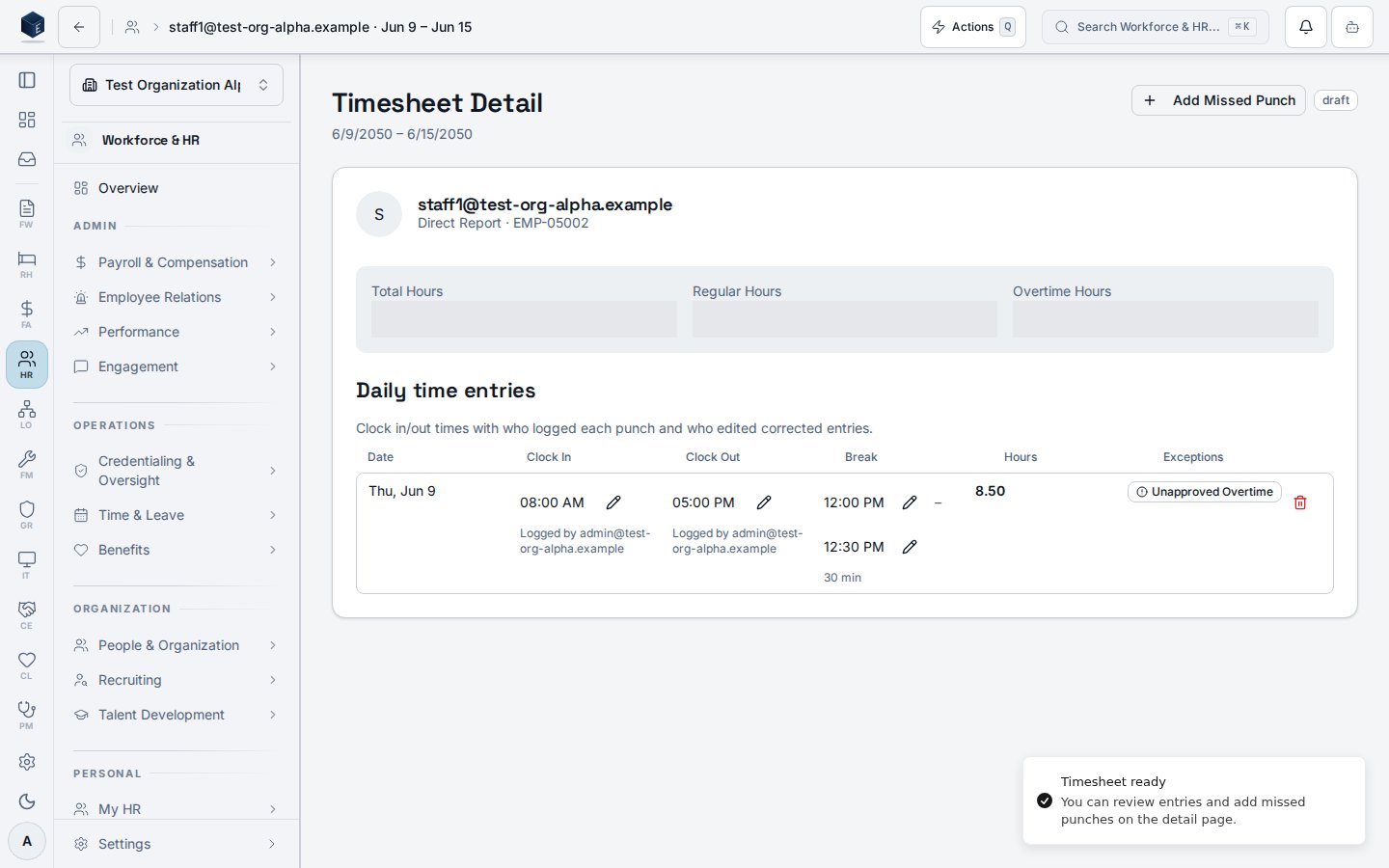Click the back arrow button

coord(79,27)
